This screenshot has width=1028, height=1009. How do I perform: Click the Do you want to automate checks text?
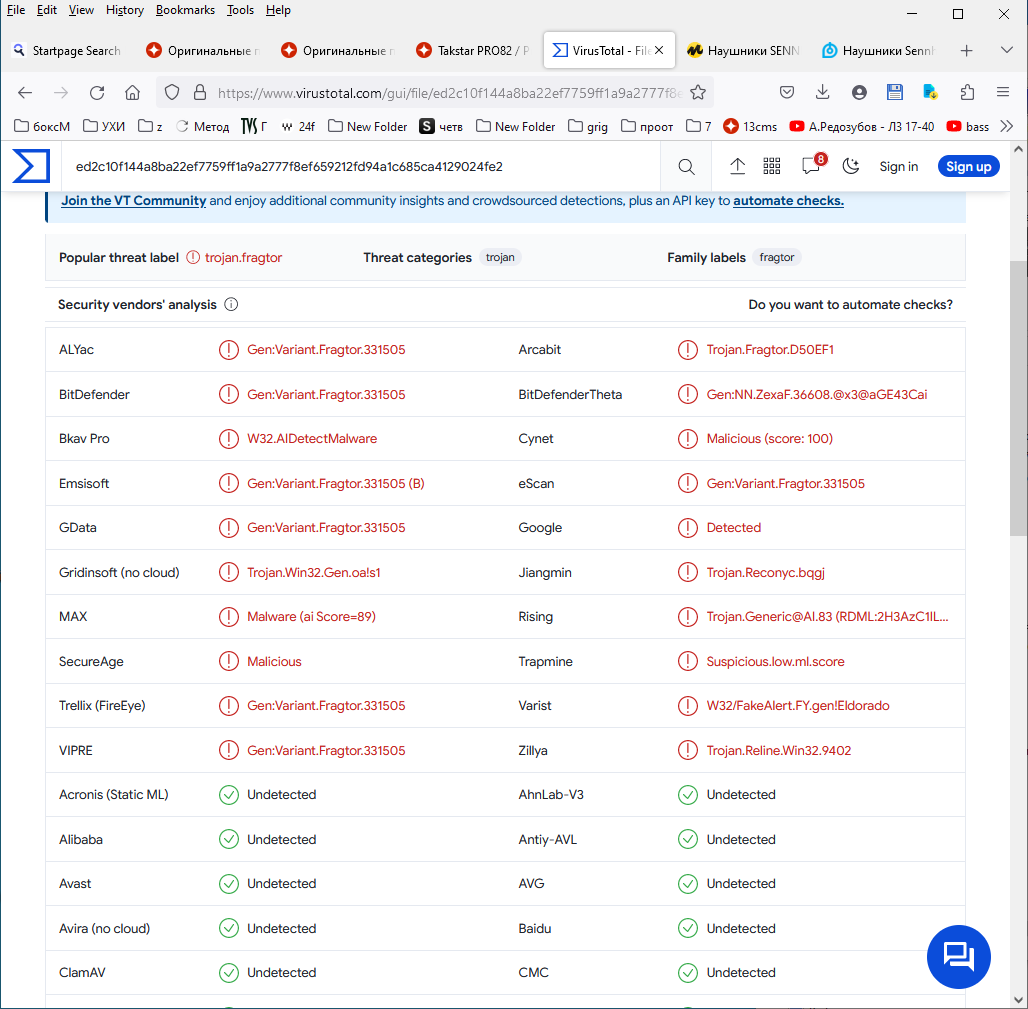[850, 304]
